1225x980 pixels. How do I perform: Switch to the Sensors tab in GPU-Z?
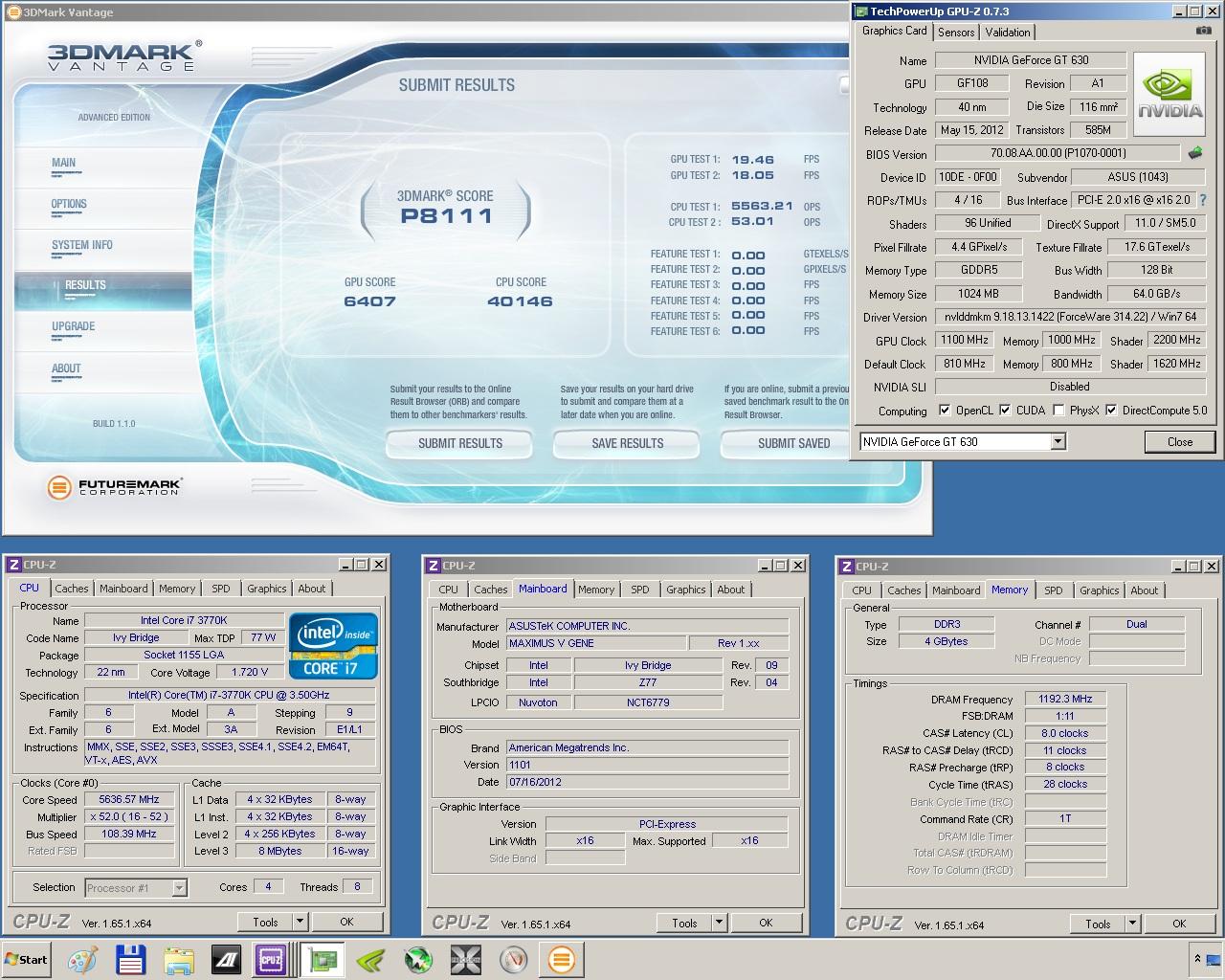point(956,32)
